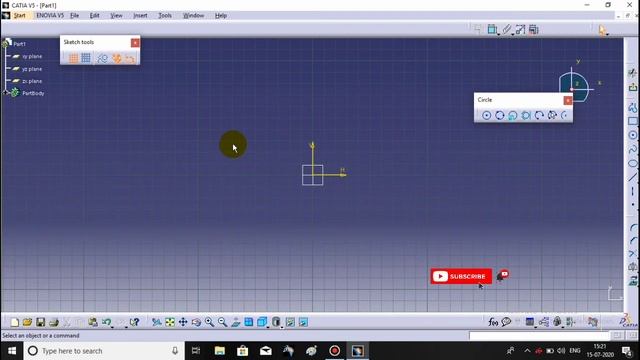The height and width of the screenshot is (360, 640).
Task: Toggle Snap to Point in Sketch tools
Action: 86,58
